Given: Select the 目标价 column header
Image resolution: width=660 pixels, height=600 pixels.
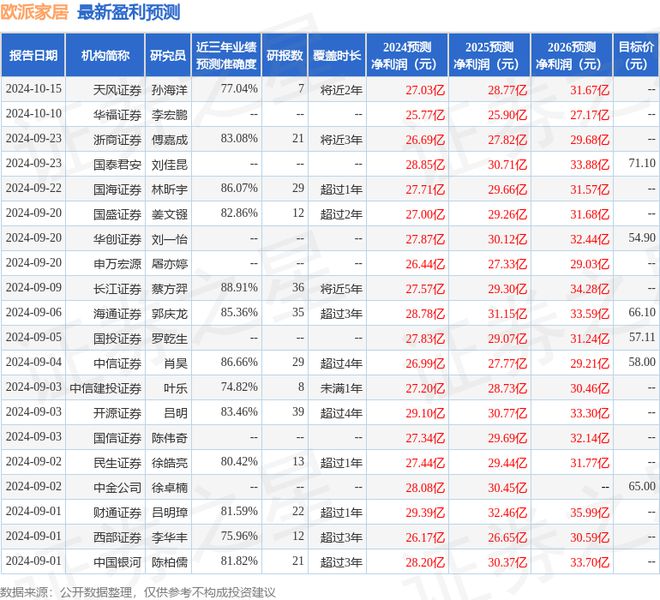Looking at the screenshot, I should click(x=636, y=55).
